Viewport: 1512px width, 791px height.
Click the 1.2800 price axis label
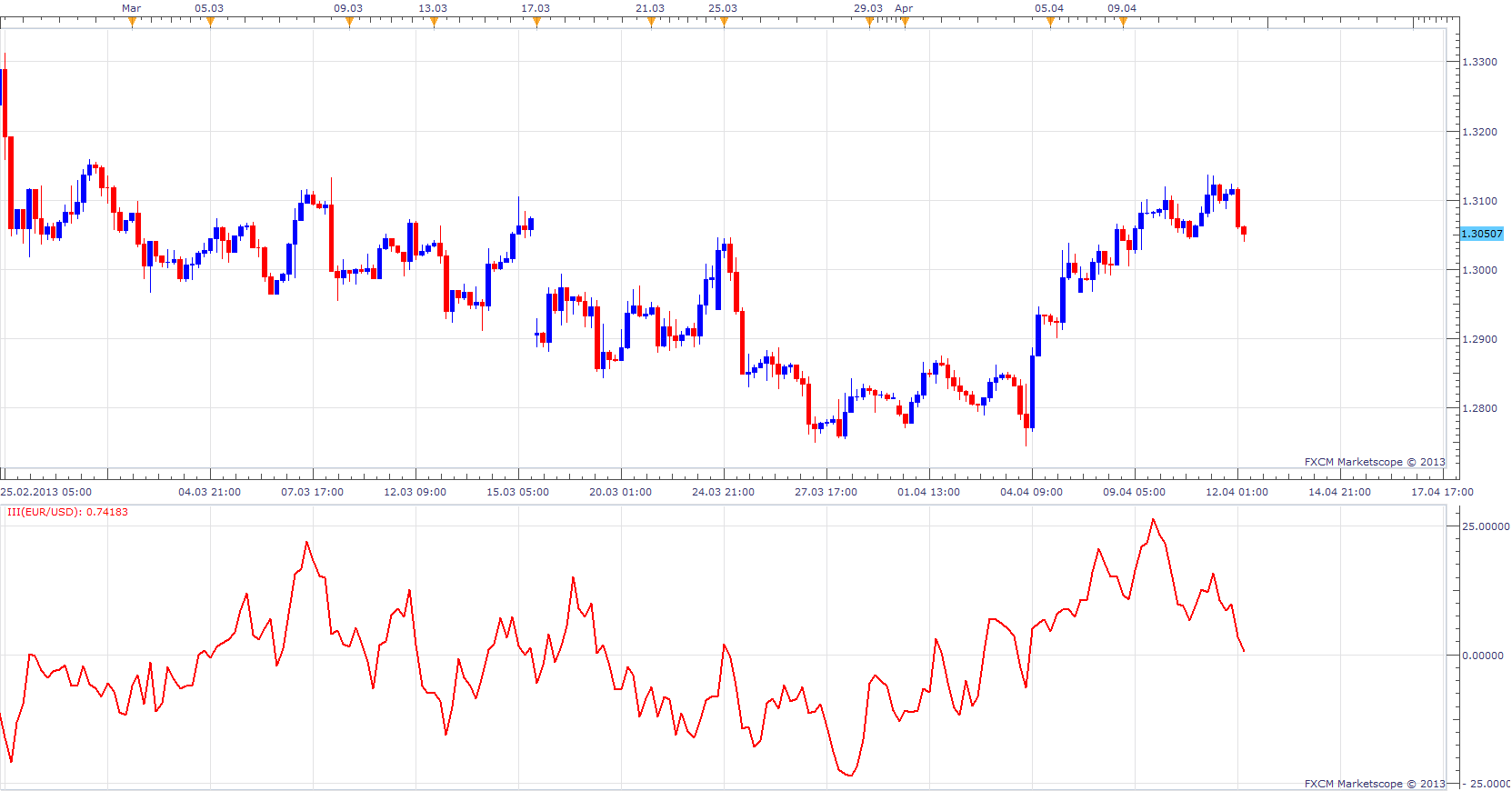1479,408
